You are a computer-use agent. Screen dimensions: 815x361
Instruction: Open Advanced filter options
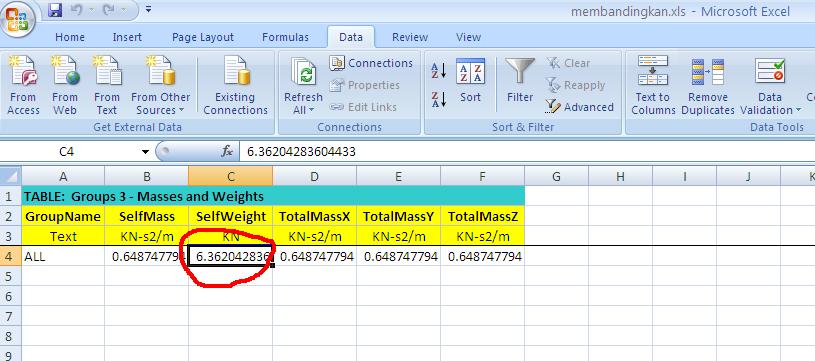pyautogui.click(x=579, y=107)
